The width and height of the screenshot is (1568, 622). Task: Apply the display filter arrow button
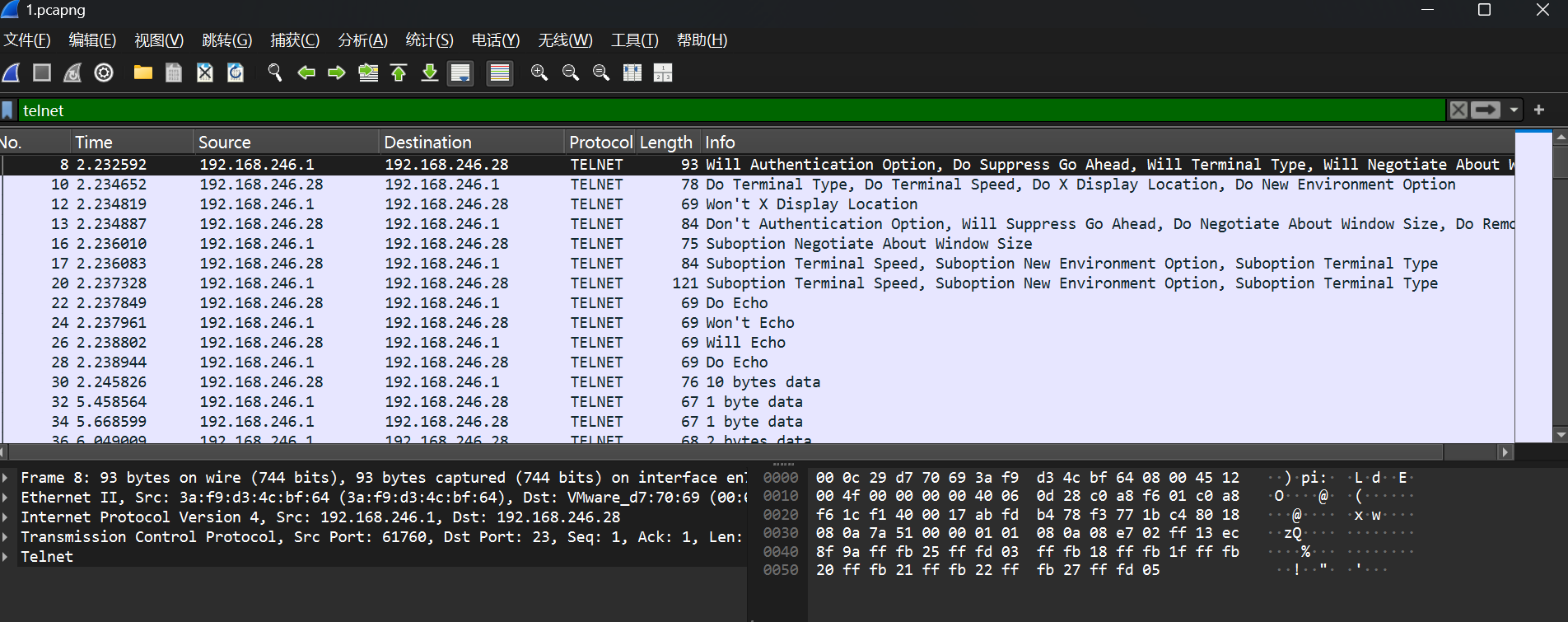(1486, 110)
